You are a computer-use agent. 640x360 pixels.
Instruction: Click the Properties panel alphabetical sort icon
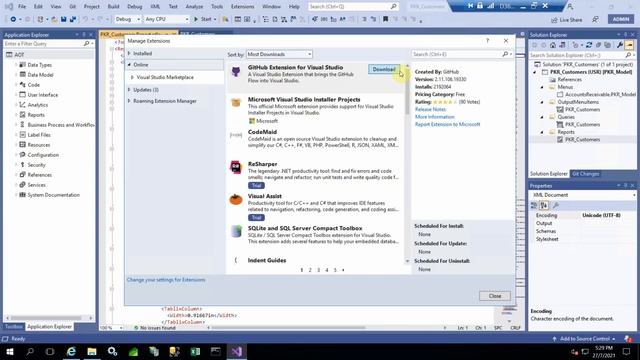[544, 205]
